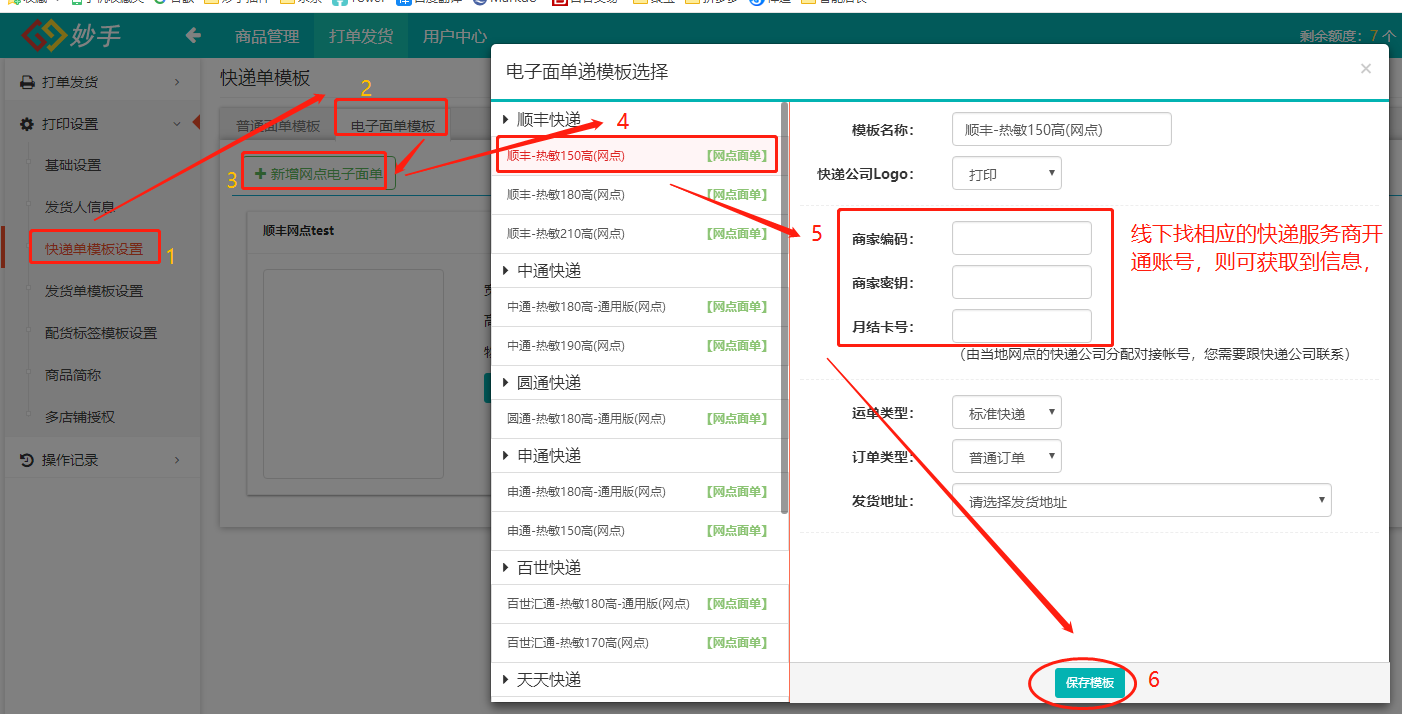This screenshot has width=1402, height=714.
Task: Select 打单发货 in the top navigation bar
Action: (x=361, y=36)
